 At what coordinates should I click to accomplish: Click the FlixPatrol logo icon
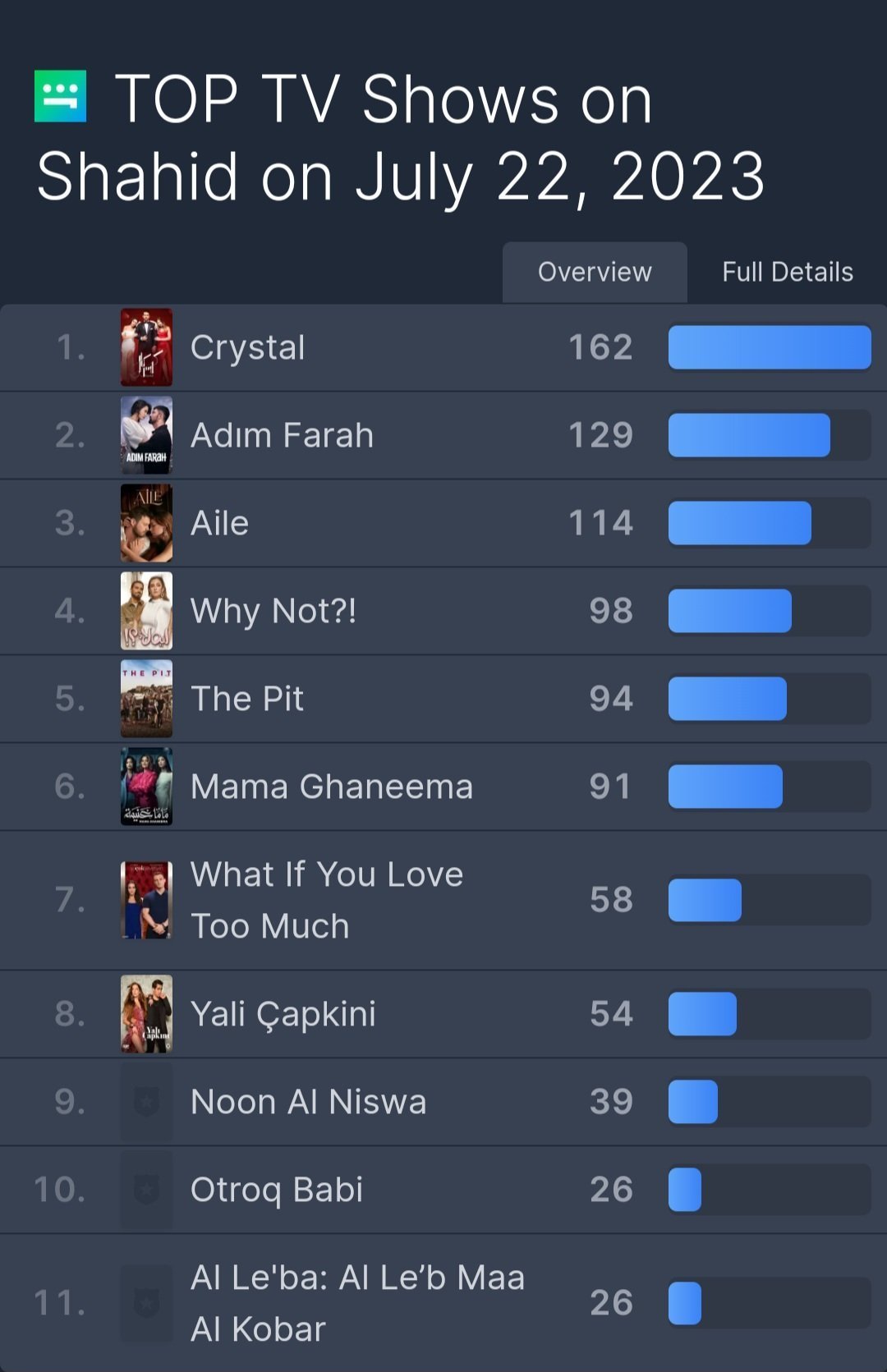coord(60,96)
